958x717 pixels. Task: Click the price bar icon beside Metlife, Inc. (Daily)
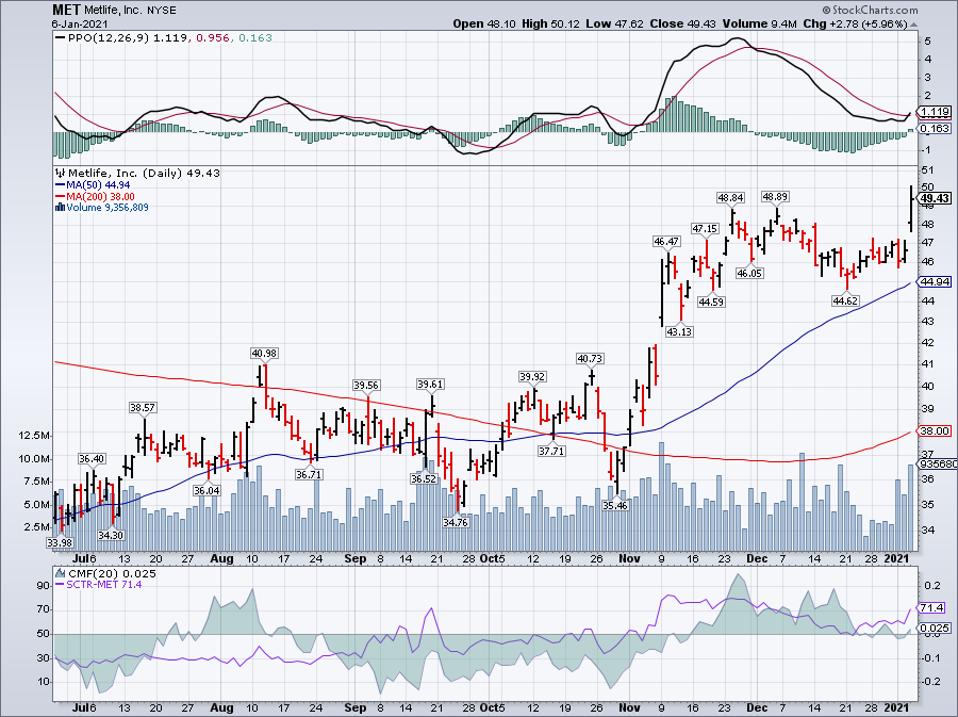coord(60,173)
